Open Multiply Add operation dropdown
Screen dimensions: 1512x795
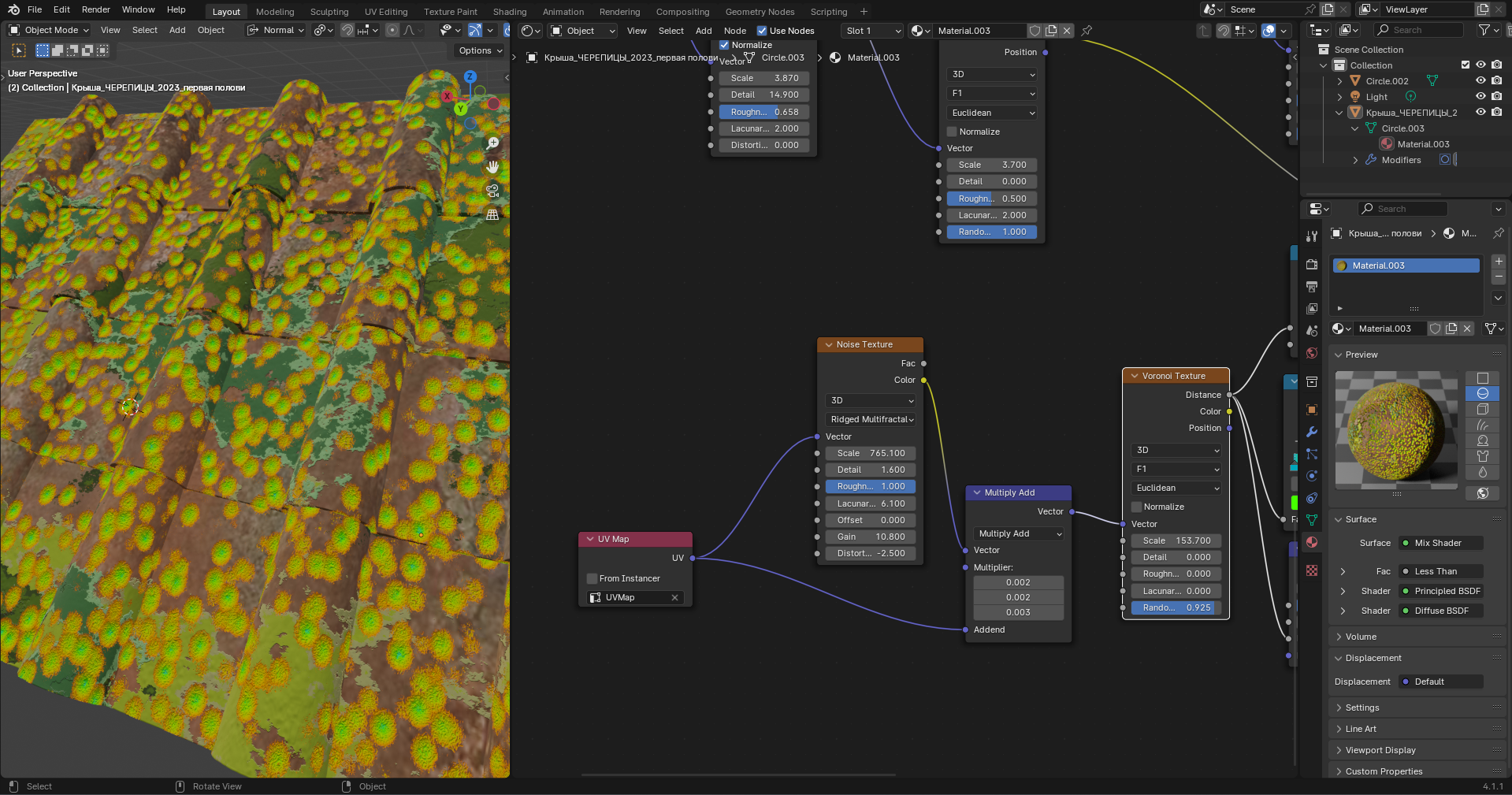click(x=1019, y=533)
